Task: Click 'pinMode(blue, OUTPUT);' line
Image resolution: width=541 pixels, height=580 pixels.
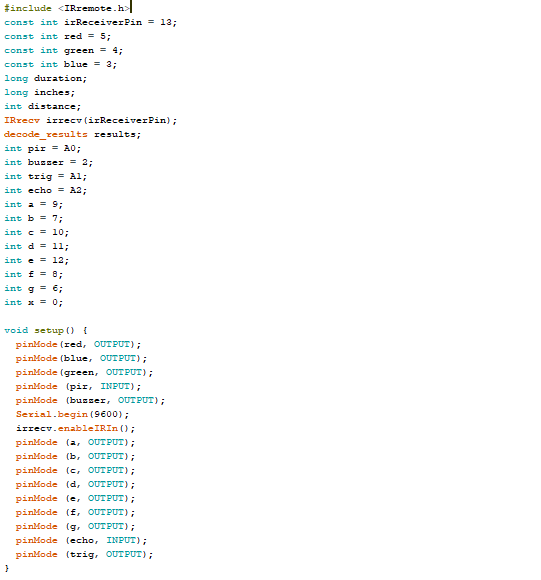Action: (81, 358)
